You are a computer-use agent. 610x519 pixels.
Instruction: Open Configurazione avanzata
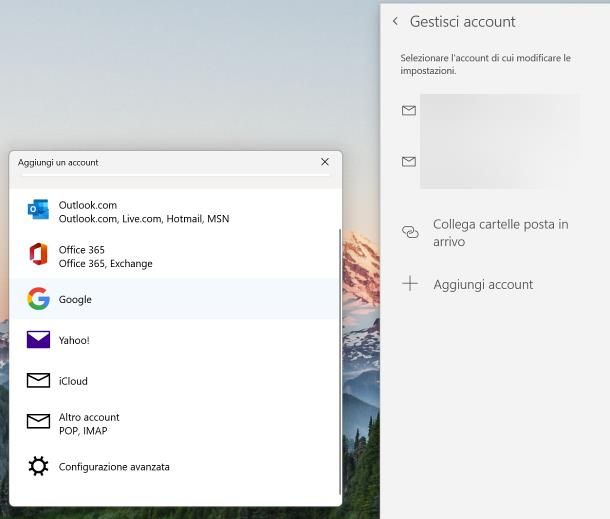(x=174, y=466)
